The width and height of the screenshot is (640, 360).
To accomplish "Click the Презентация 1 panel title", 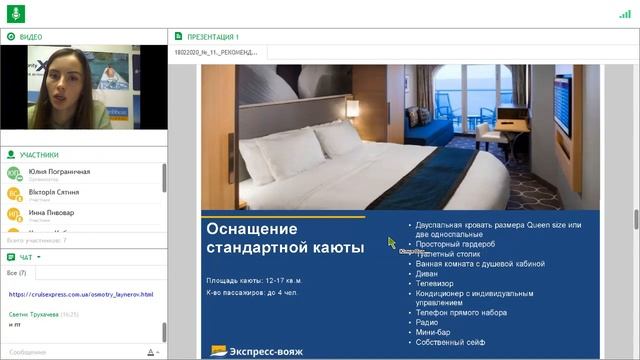I will coord(213,37).
